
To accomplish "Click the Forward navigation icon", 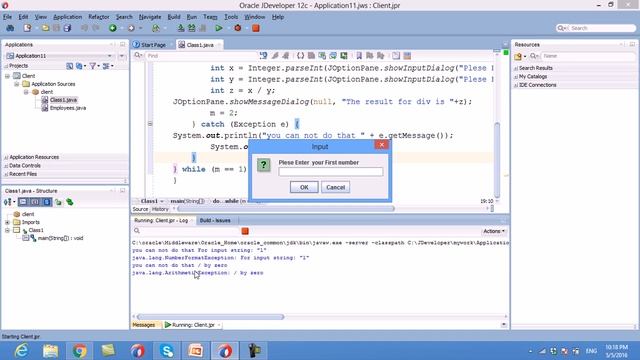I will [131, 28].
